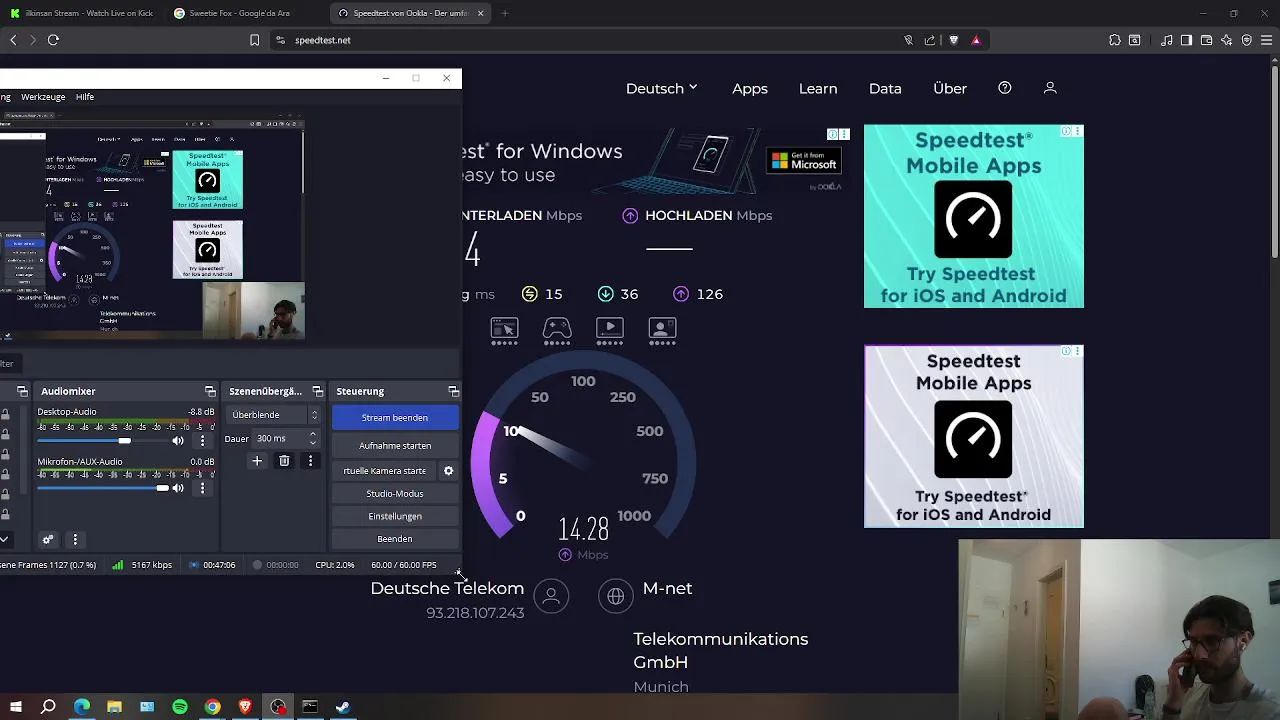Open OBS Einstellungen
The image size is (1280, 720).
coord(395,517)
